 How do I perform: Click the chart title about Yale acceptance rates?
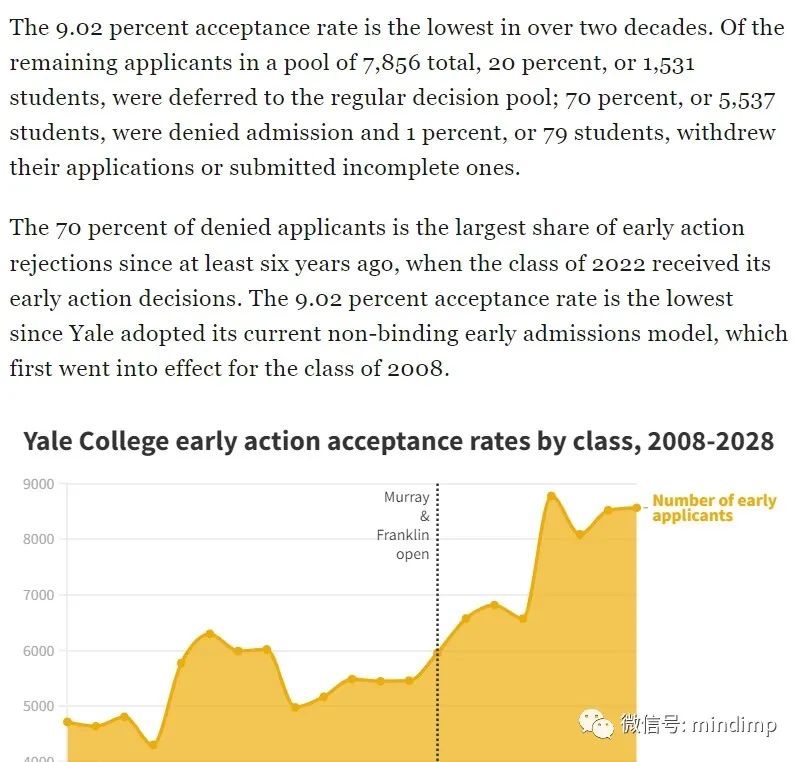coord(399,442)
